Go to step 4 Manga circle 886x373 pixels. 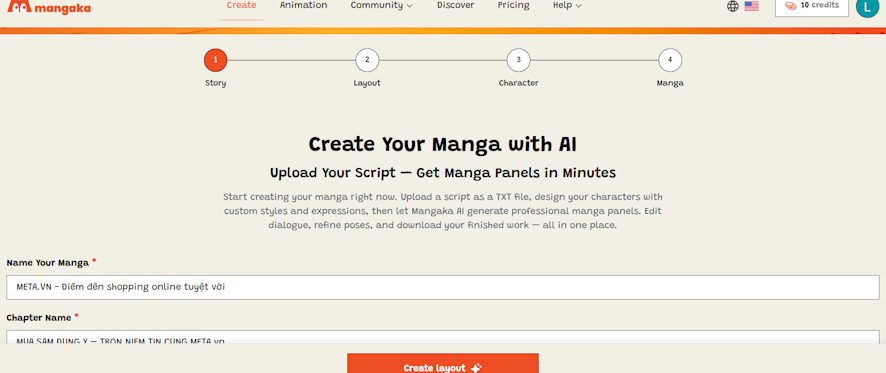click(670, 60)
